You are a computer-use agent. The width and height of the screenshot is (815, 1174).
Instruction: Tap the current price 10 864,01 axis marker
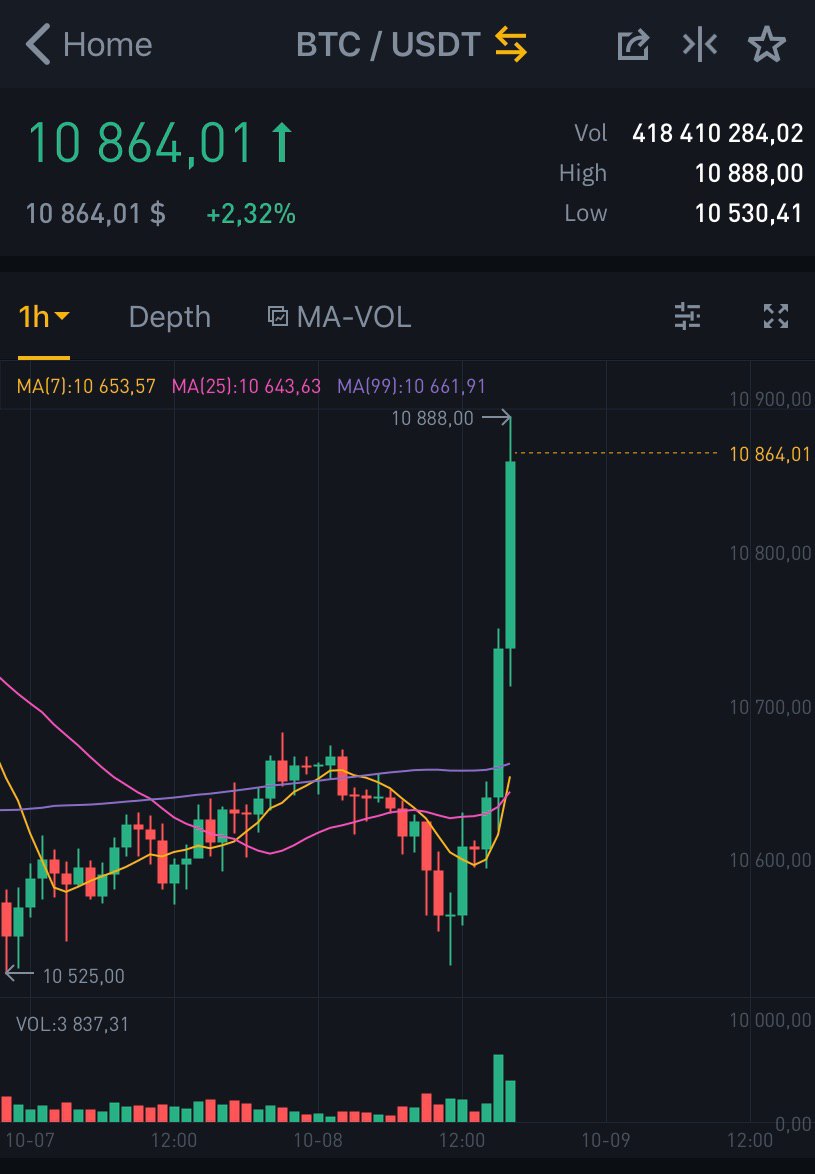click(769, 455)
